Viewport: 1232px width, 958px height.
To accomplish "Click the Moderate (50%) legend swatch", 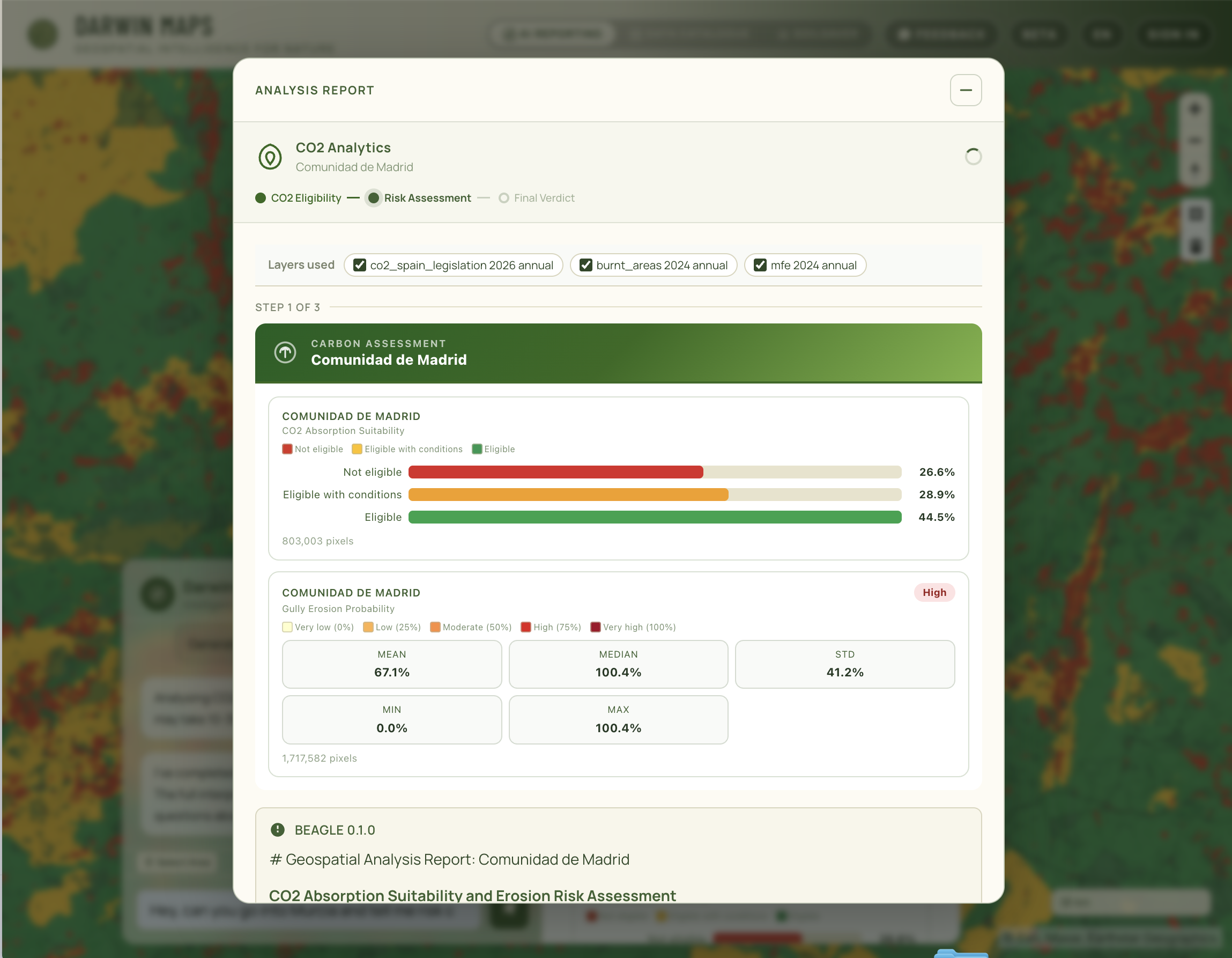I will pyautogui.click(x=435, y=628).
